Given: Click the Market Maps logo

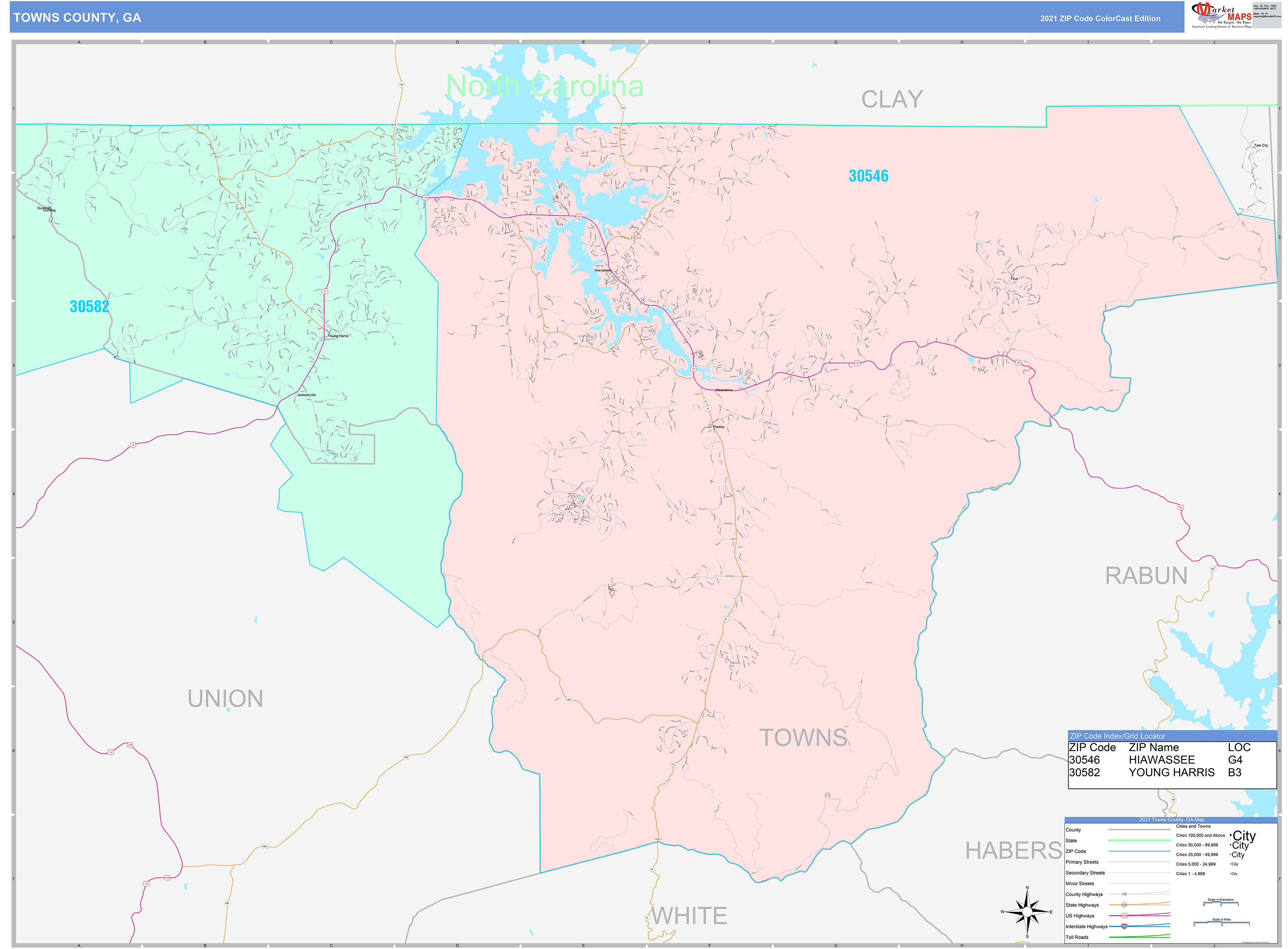Looking at the screenshot, I should click(1220, 14).
